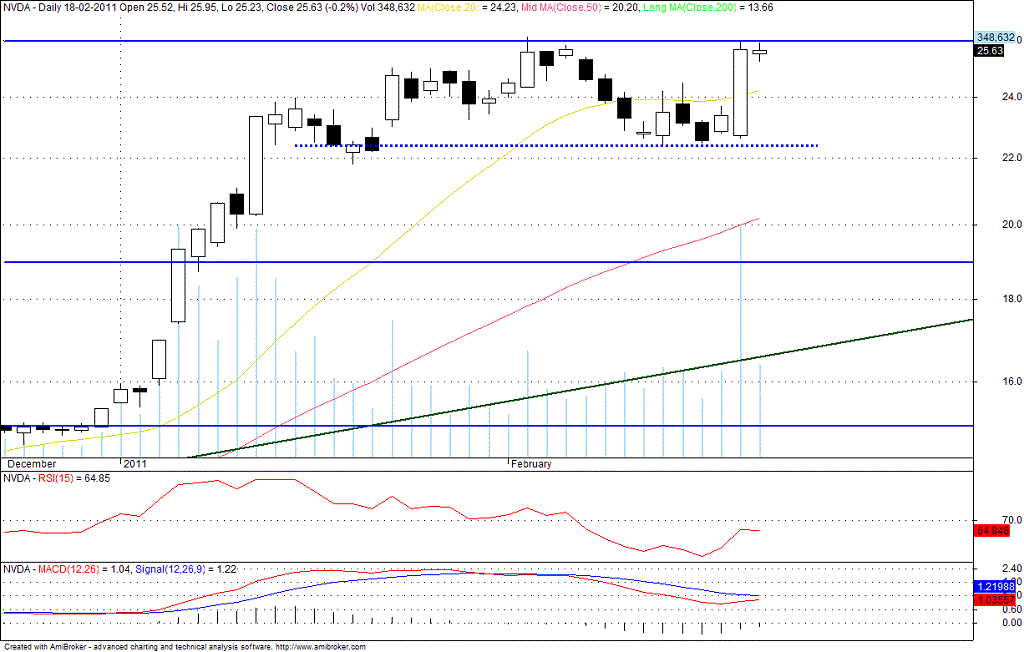Click the 18.0 price axis label
The width and height of the screenshot is (1024, 652).
(1012, 299)
